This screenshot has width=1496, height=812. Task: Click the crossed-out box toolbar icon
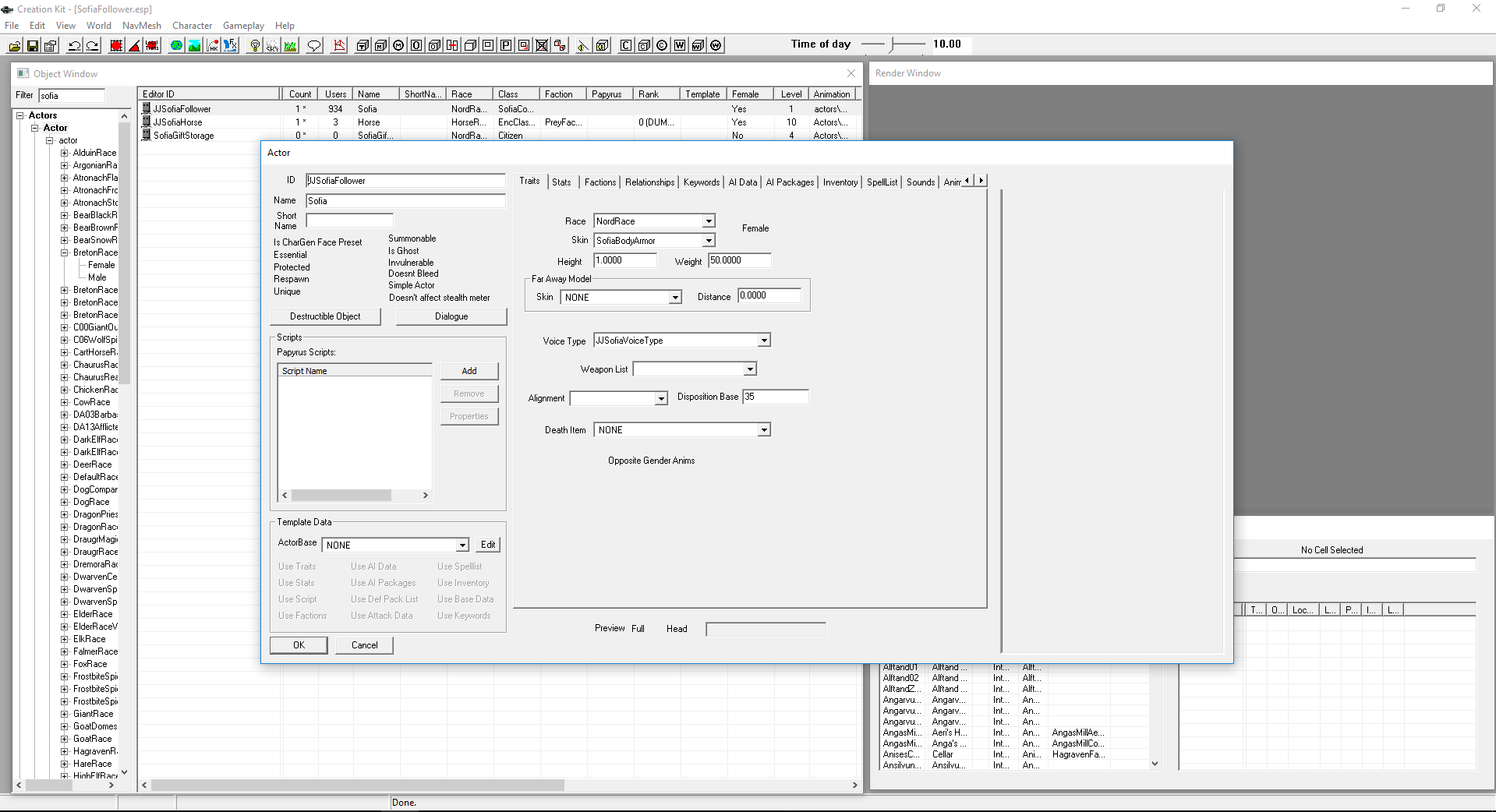(542, 45)
